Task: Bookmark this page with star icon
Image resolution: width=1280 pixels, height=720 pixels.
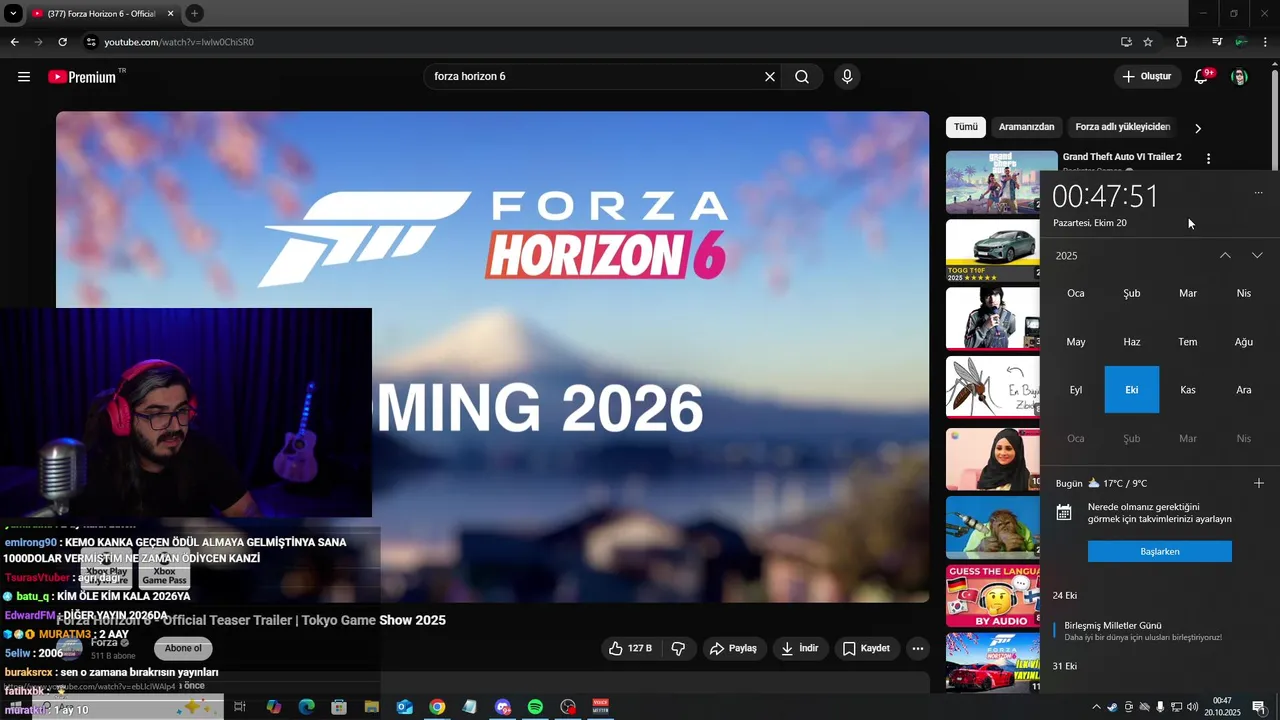Action: 1148,42
